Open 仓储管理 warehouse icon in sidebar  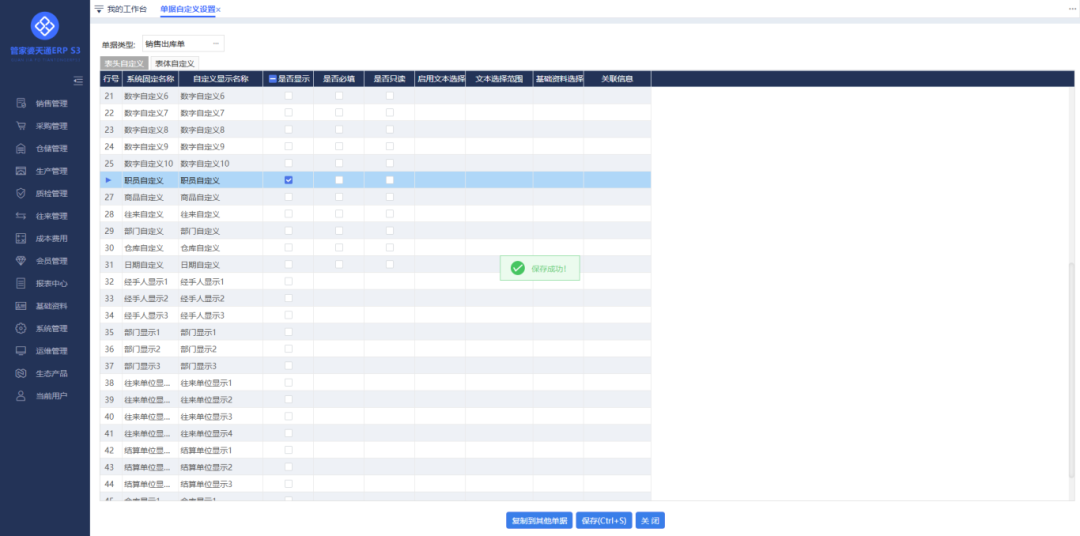pyautogui.click(x=20, y=148)
